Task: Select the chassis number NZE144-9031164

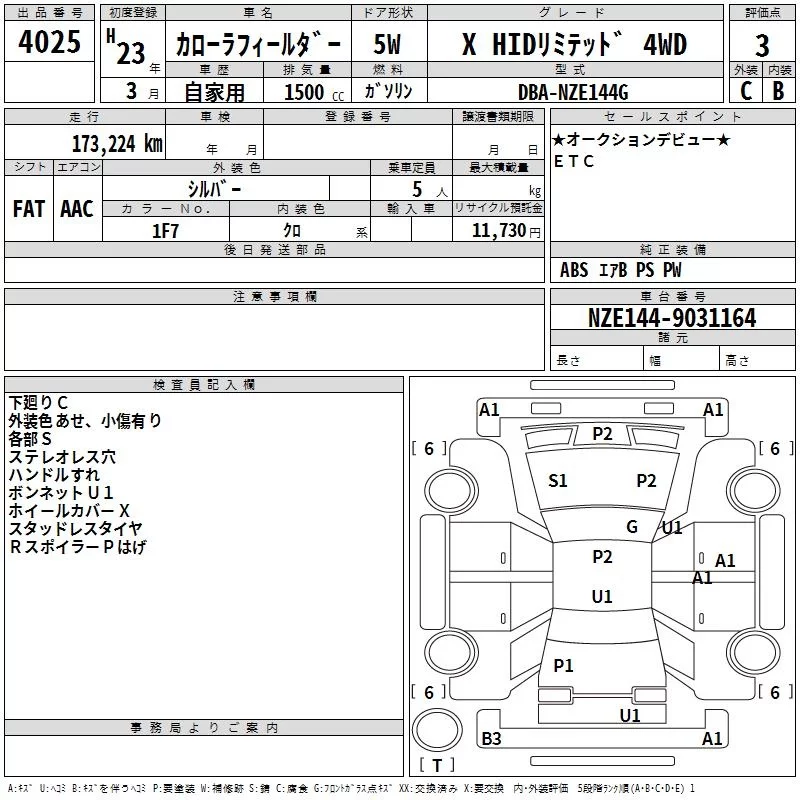Action: click(x=671, y=319)
